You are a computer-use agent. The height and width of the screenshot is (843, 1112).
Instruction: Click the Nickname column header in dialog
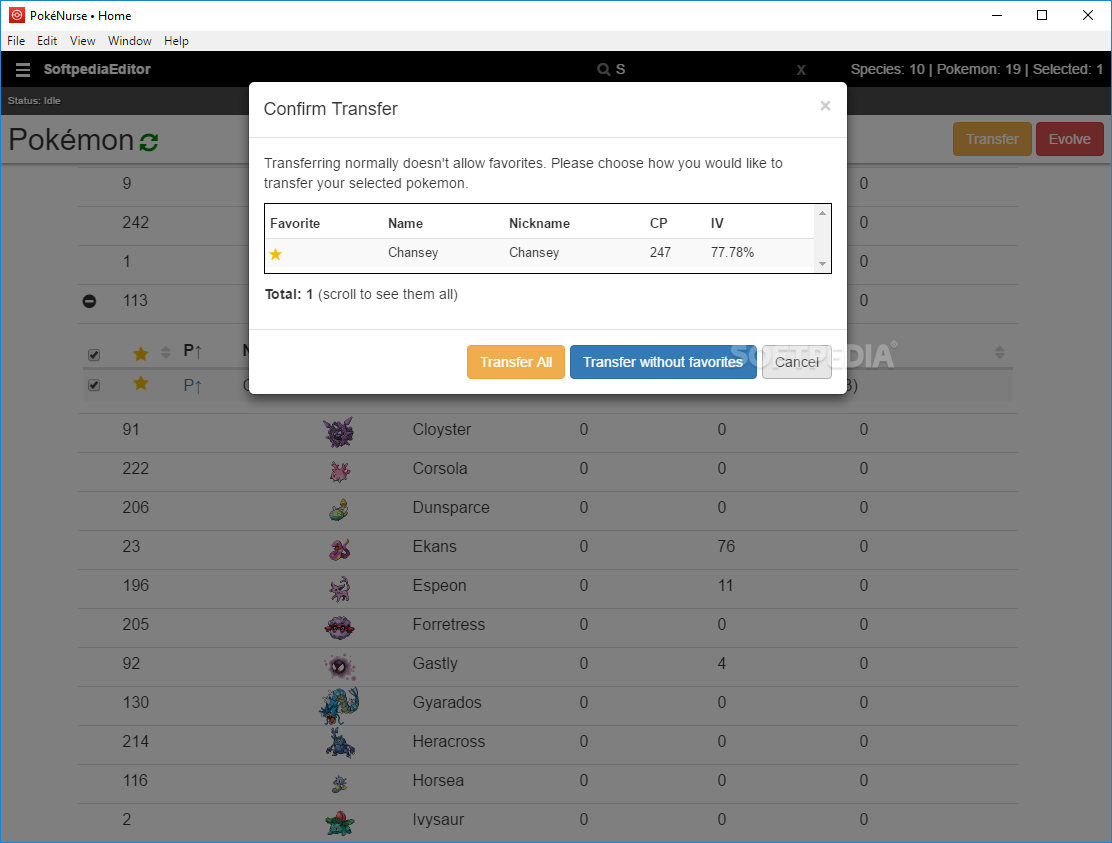coord(539,223)
